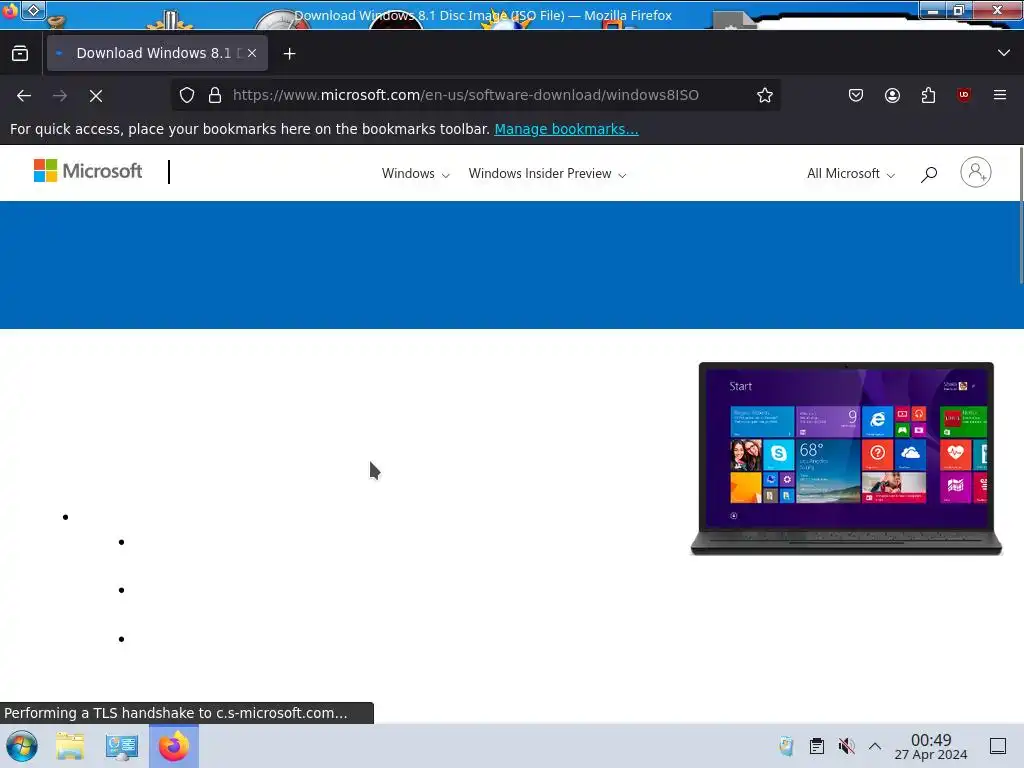Select the Download Windows 8.1 tab
This screenshot has width=1024, height=768.
(157, 53)
